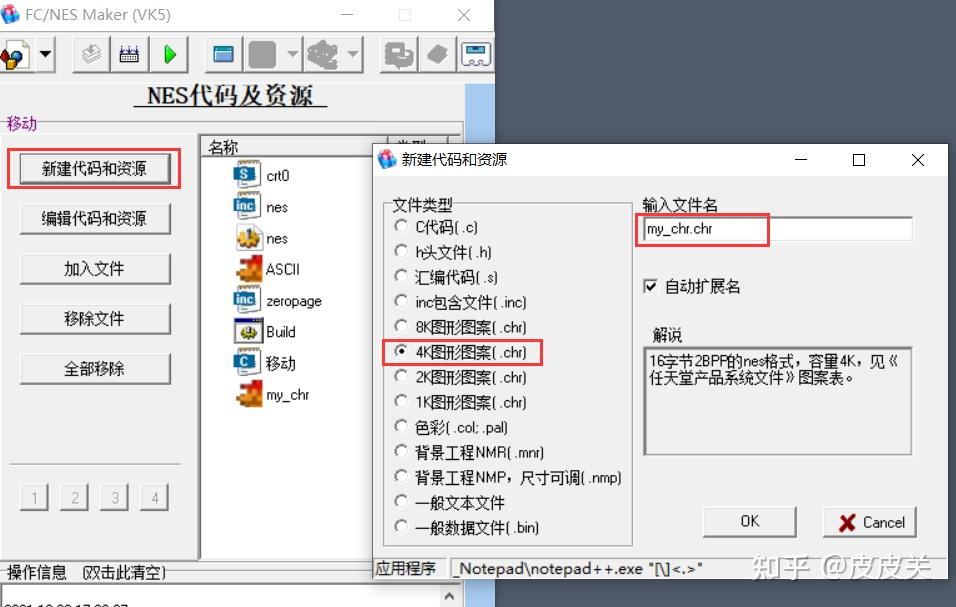Click the 名称 column header

click(x=225, y=146)
